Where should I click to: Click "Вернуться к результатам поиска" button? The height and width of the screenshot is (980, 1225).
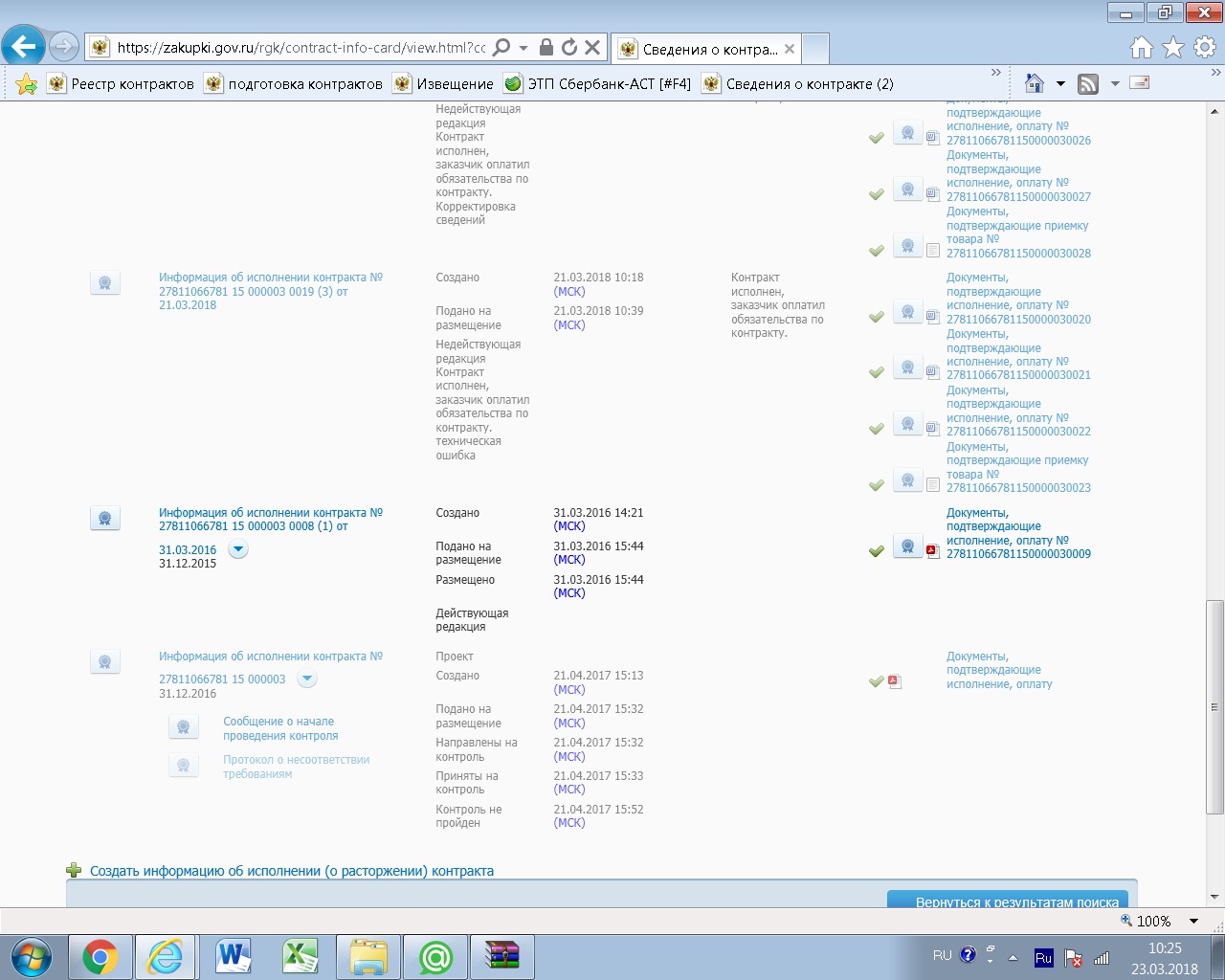point(1008,900)
